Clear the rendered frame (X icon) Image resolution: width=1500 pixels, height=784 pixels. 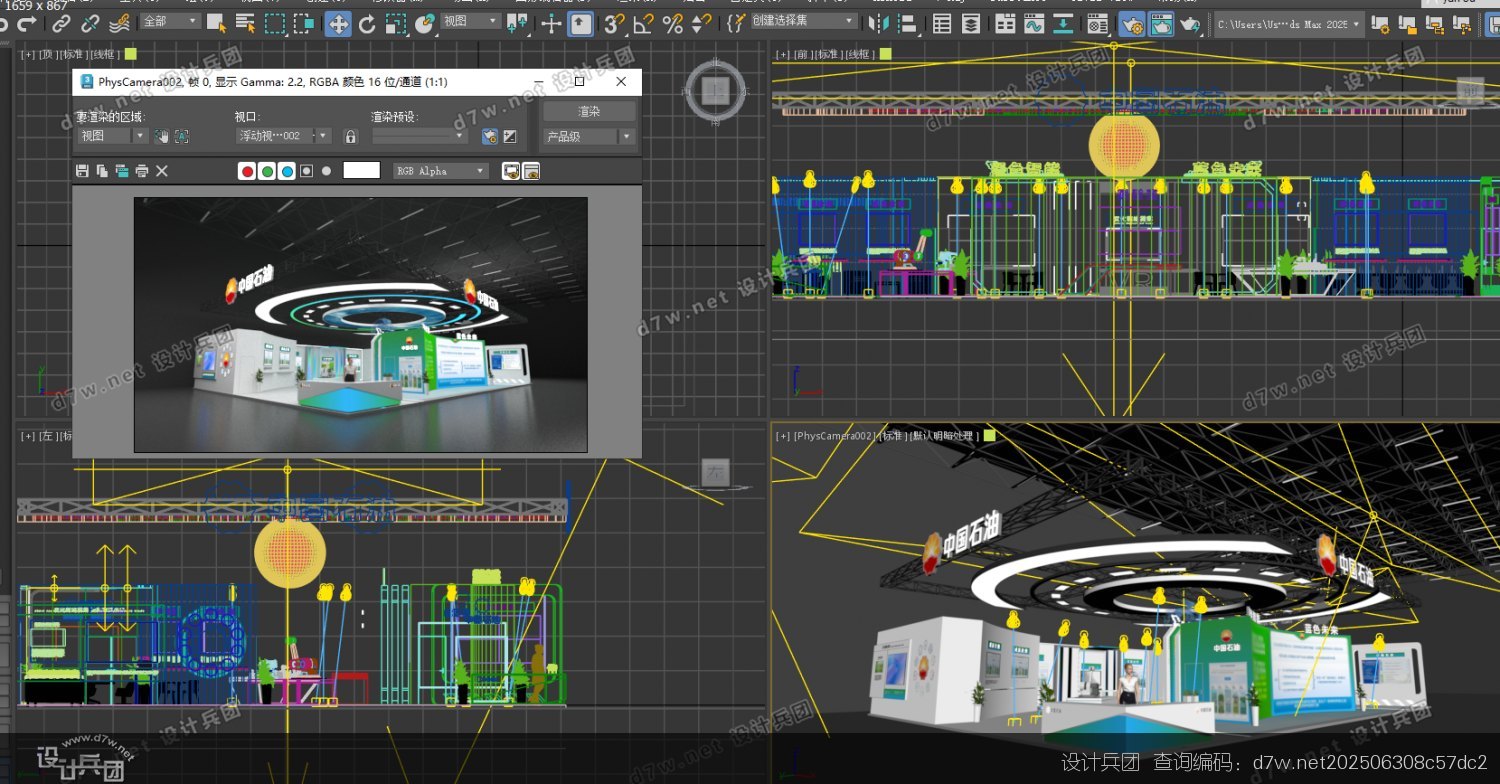coord(162,171)
